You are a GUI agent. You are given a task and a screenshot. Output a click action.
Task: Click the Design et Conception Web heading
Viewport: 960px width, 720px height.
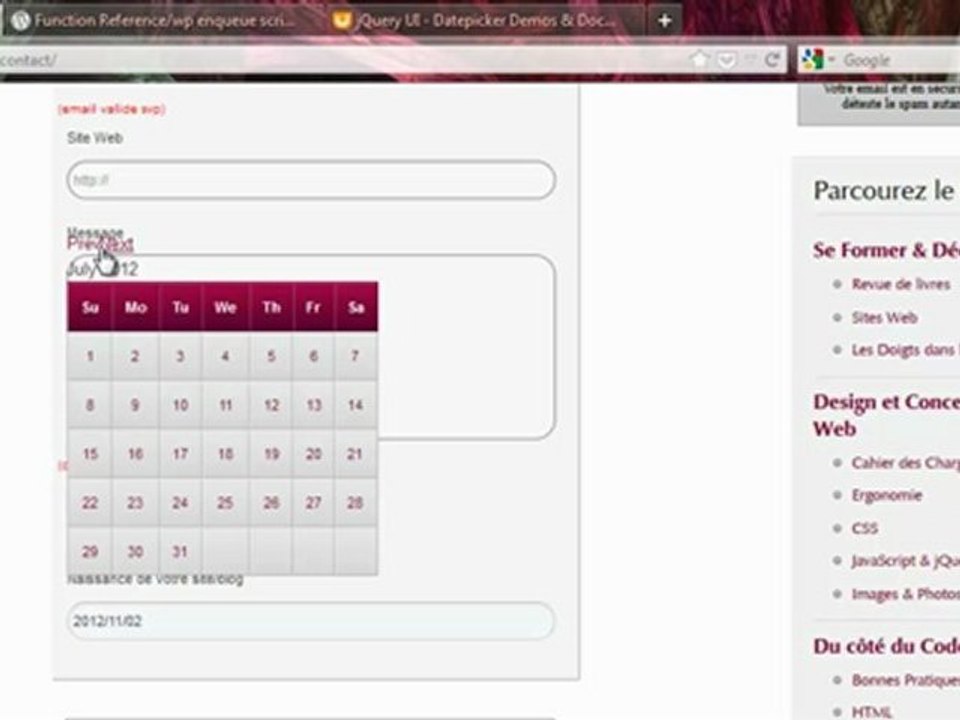(886, 414)
